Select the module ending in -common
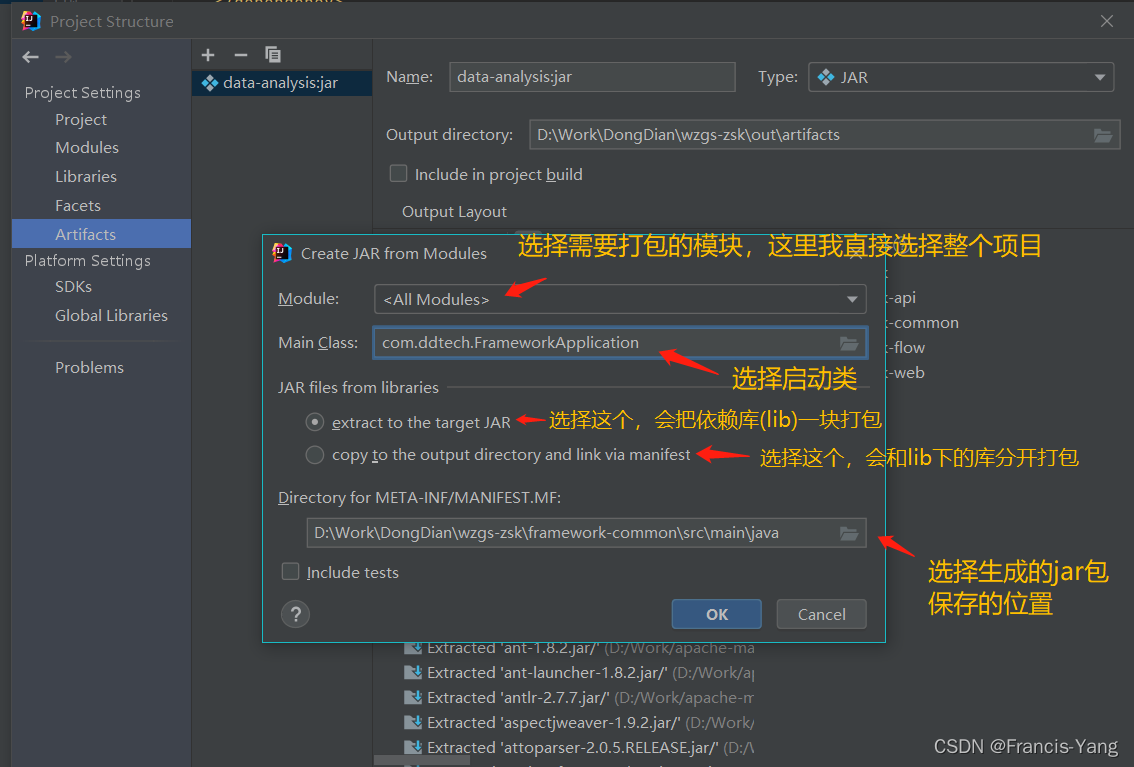 (x=923, y=323)
